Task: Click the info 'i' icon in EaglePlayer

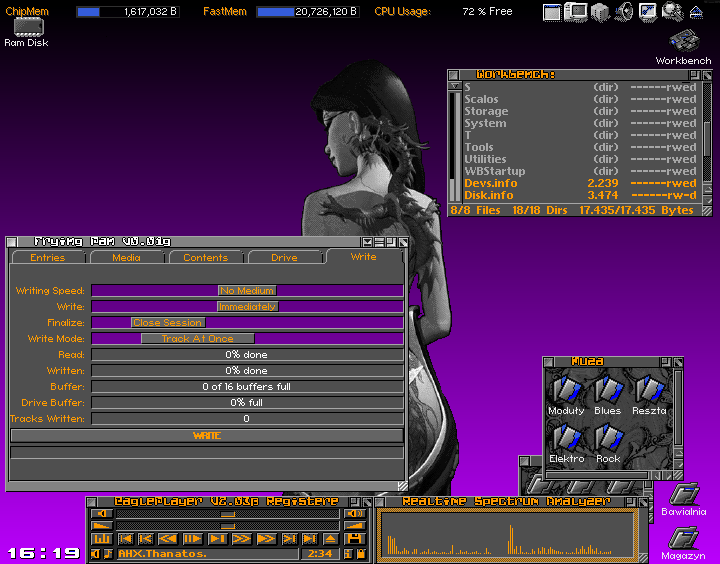Action: point(348,554)
